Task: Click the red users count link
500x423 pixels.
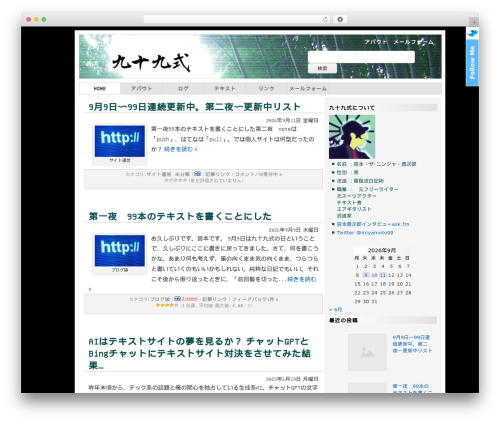Action: click(190, 299)
